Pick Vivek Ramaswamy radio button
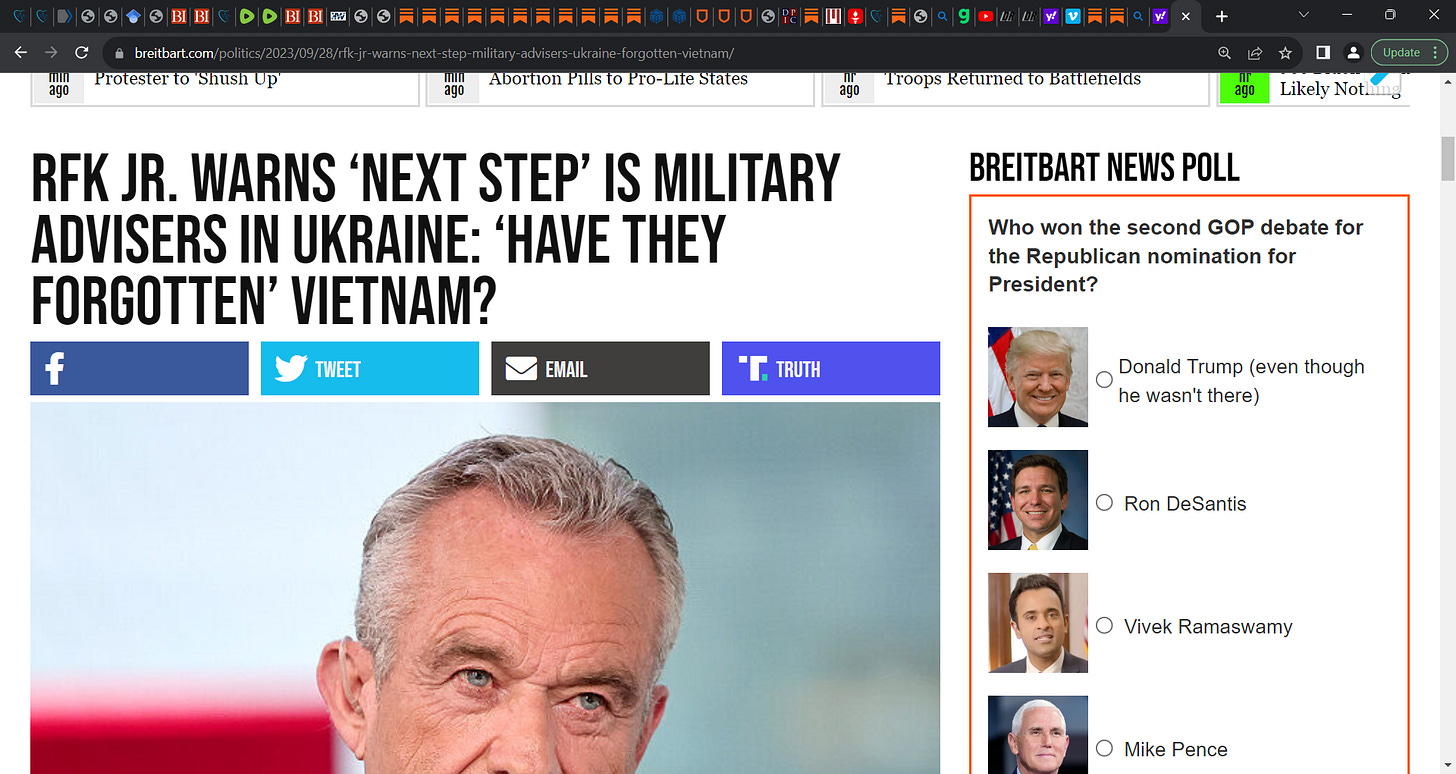The image size is (1456, 774). point(1104,626)
